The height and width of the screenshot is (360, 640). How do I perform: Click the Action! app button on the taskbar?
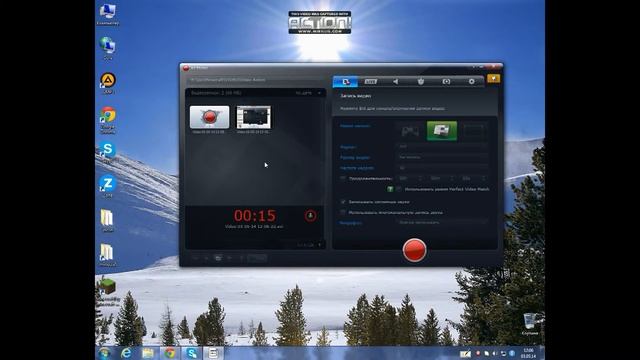click(x=213, y=353)
